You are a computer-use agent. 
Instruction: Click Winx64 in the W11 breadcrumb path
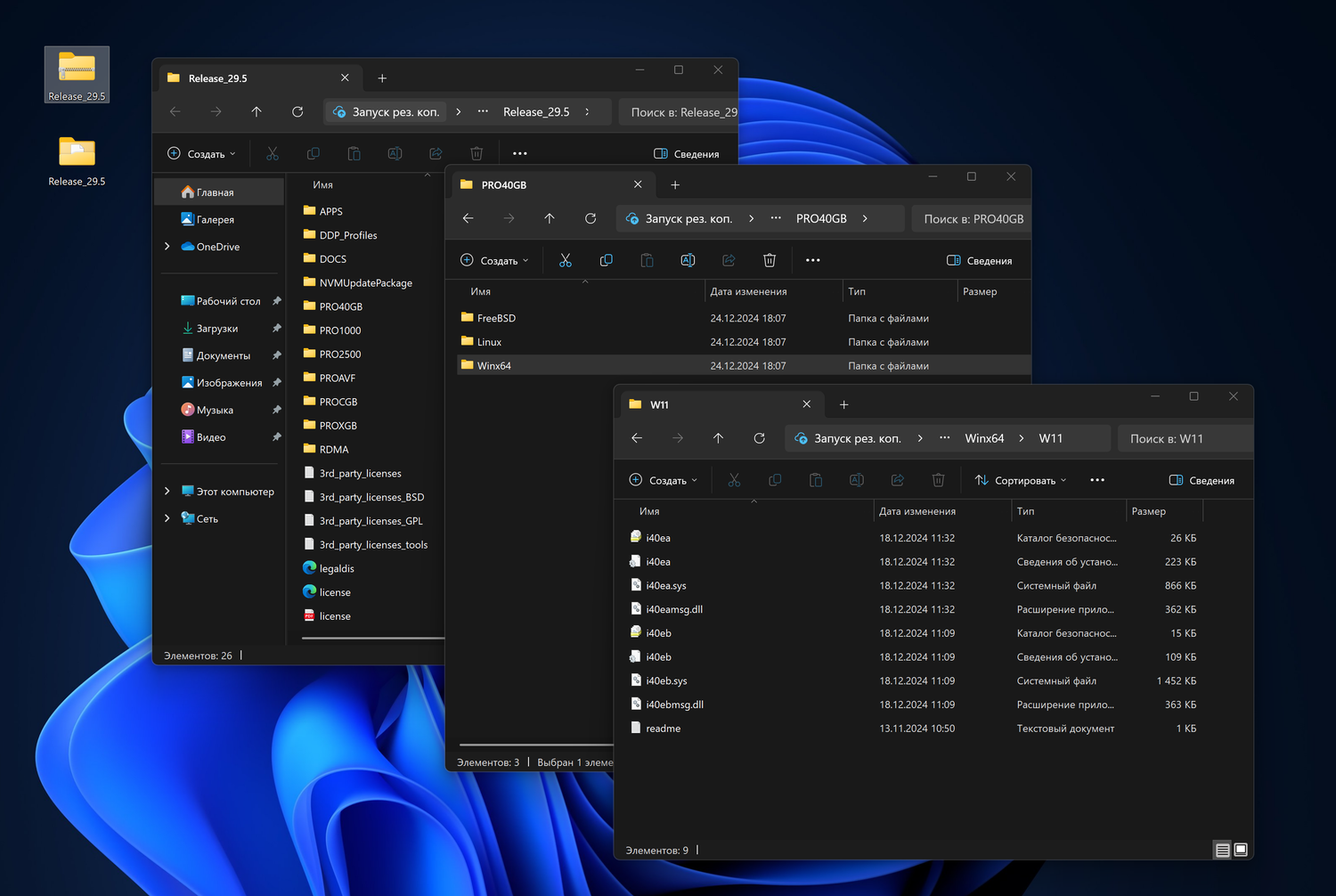click(x=984, y=438)
